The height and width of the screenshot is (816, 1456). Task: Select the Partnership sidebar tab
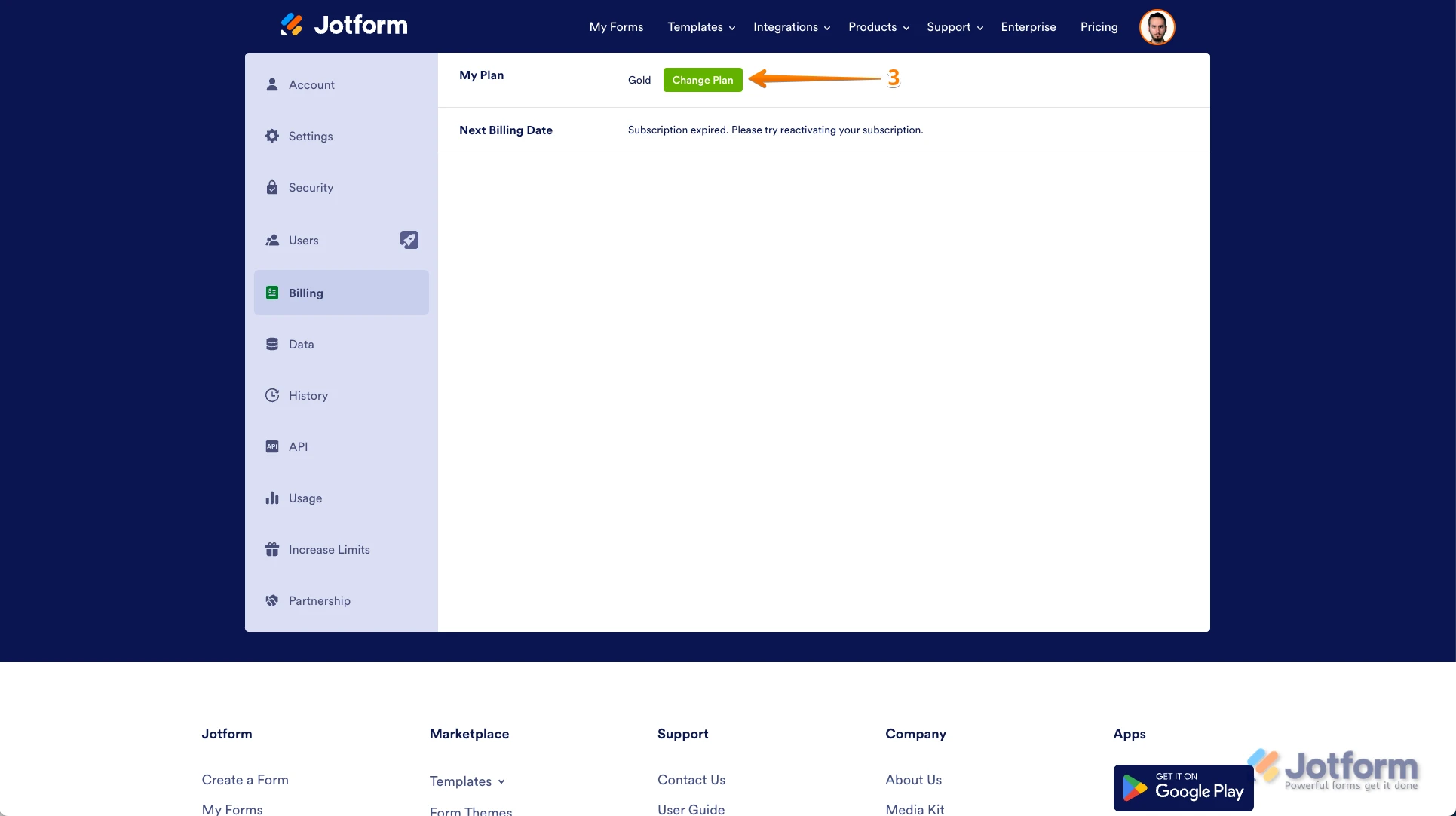[x=319, y=600]
